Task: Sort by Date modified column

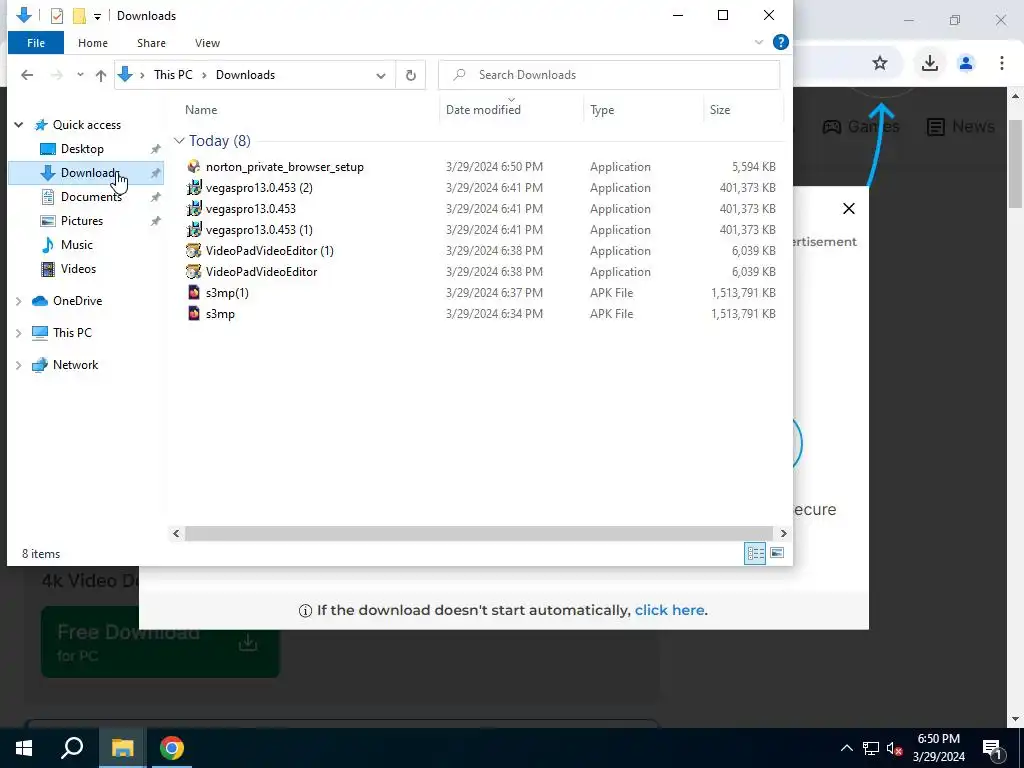Action: click(x=483, y=110)
